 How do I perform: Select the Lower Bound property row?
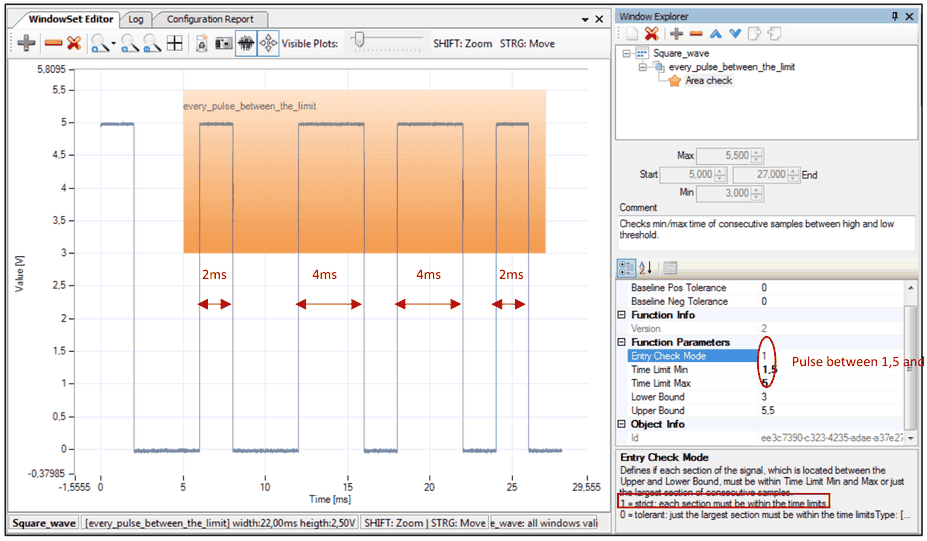click(766, 397)
